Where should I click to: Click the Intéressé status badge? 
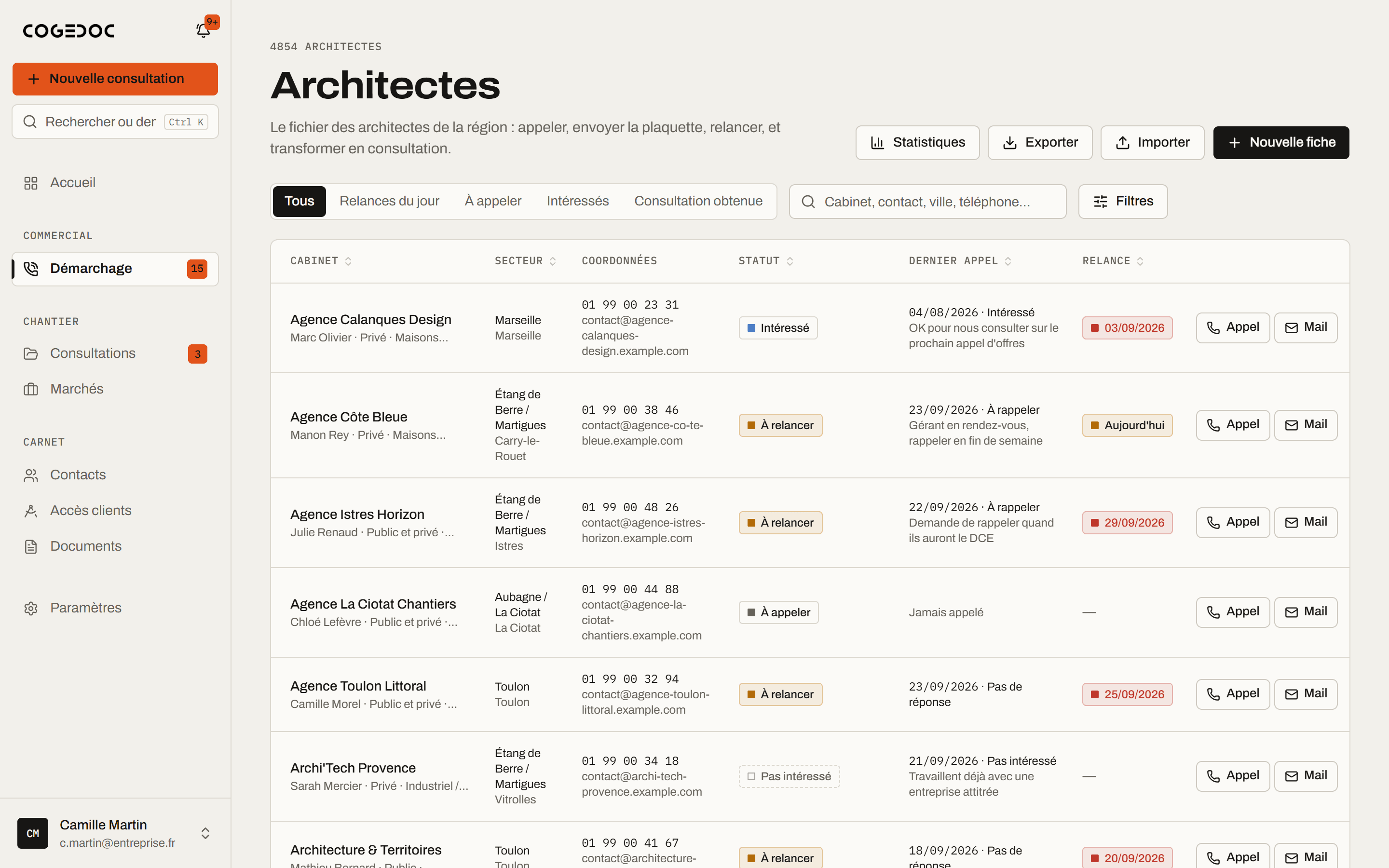tap(778, 328)
